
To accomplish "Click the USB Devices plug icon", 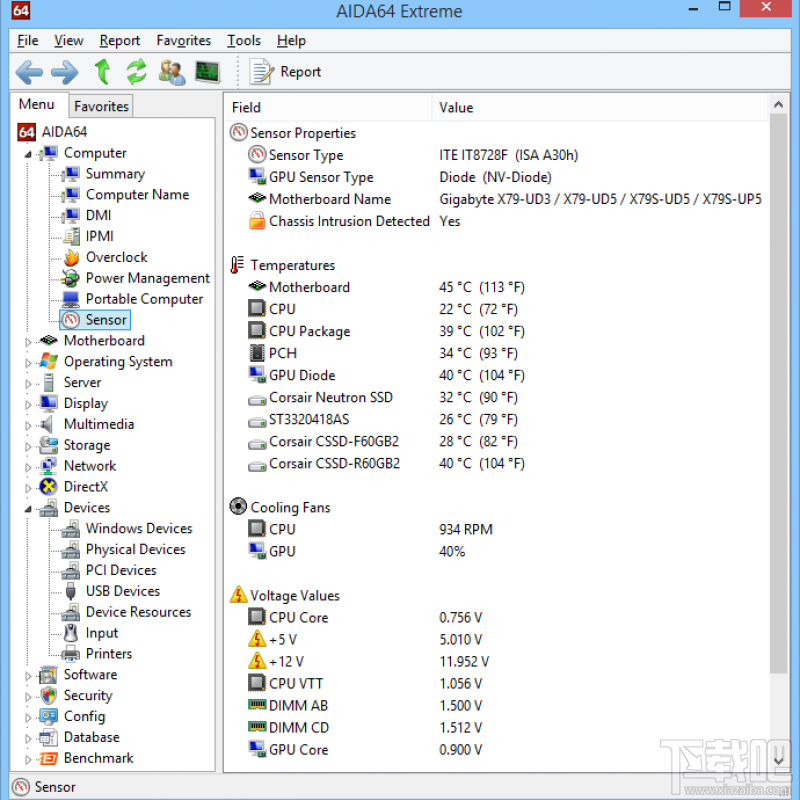I will (71, 591).
